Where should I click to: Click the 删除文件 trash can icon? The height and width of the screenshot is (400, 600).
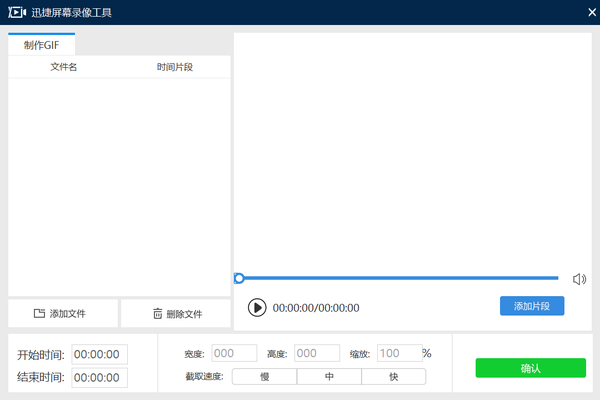pos(157,314)
